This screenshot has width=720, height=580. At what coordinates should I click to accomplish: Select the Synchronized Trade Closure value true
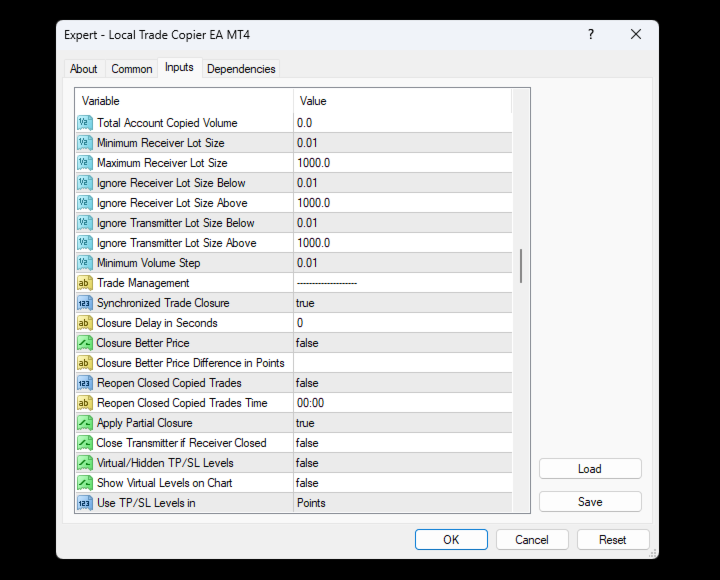(x=403, y=303)
